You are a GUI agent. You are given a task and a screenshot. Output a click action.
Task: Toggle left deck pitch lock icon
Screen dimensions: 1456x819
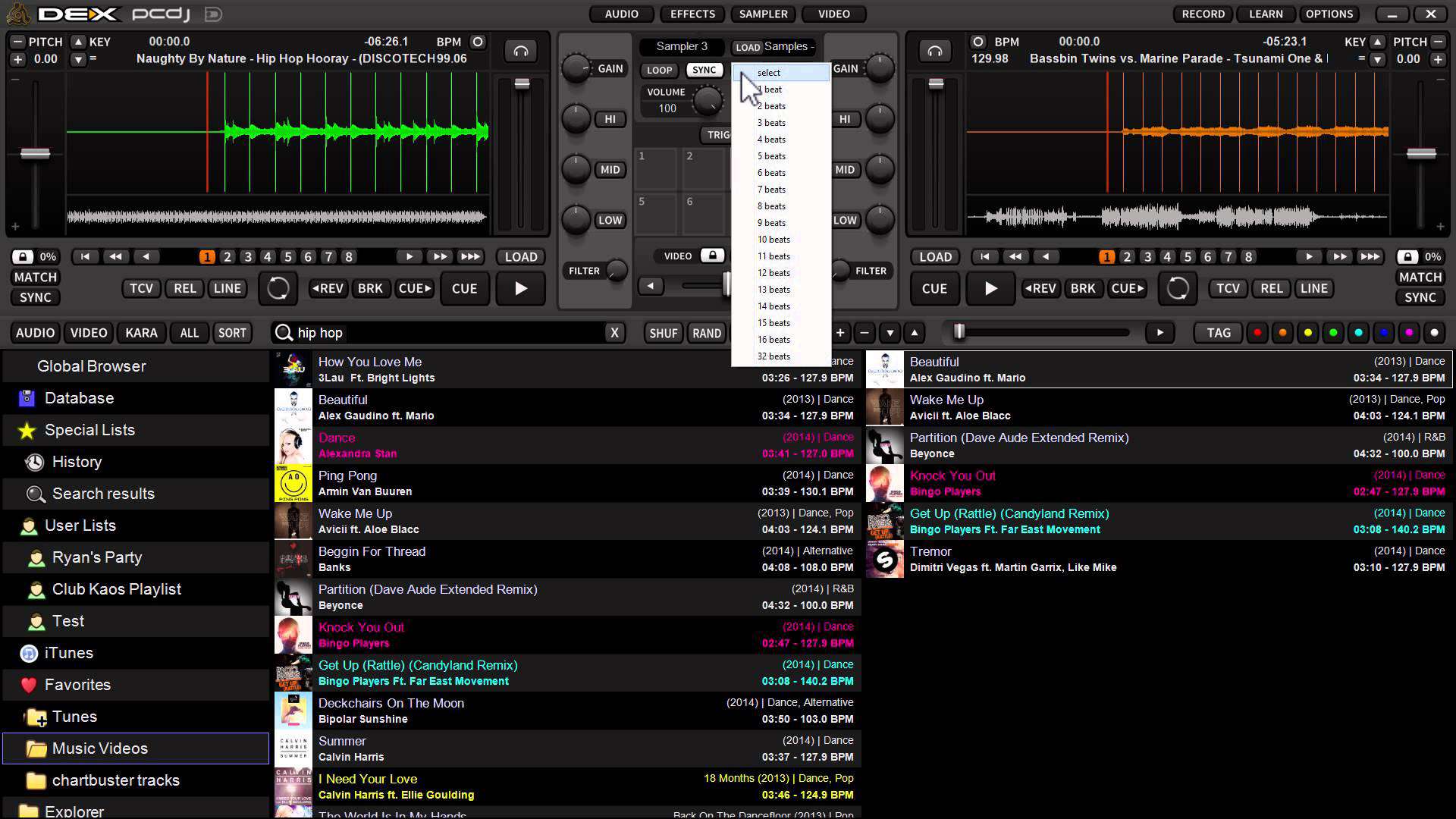pyautogui.click(x=23, y=256)
